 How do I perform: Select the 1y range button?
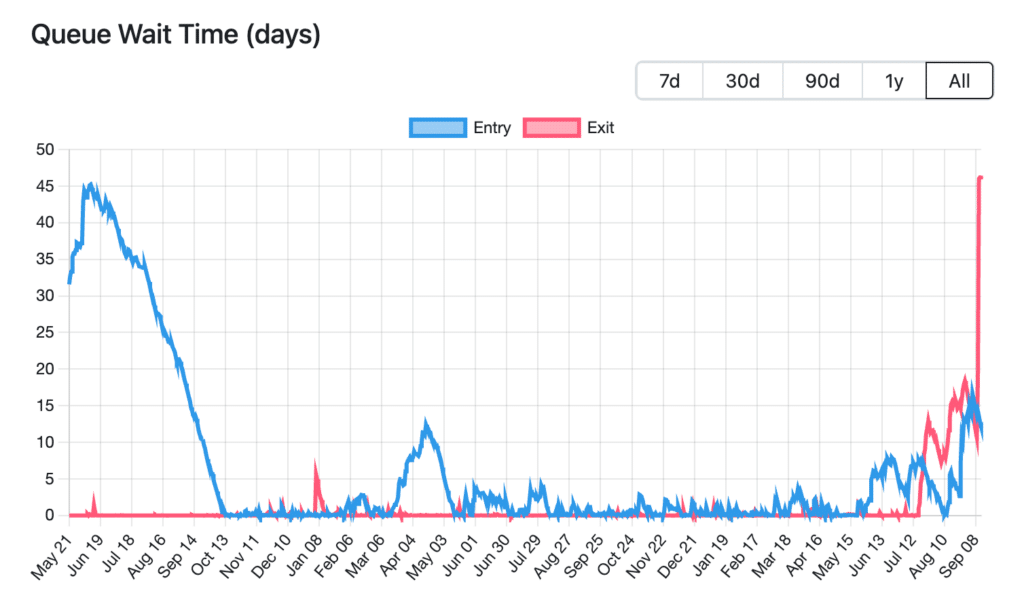(x=894, y=81)
